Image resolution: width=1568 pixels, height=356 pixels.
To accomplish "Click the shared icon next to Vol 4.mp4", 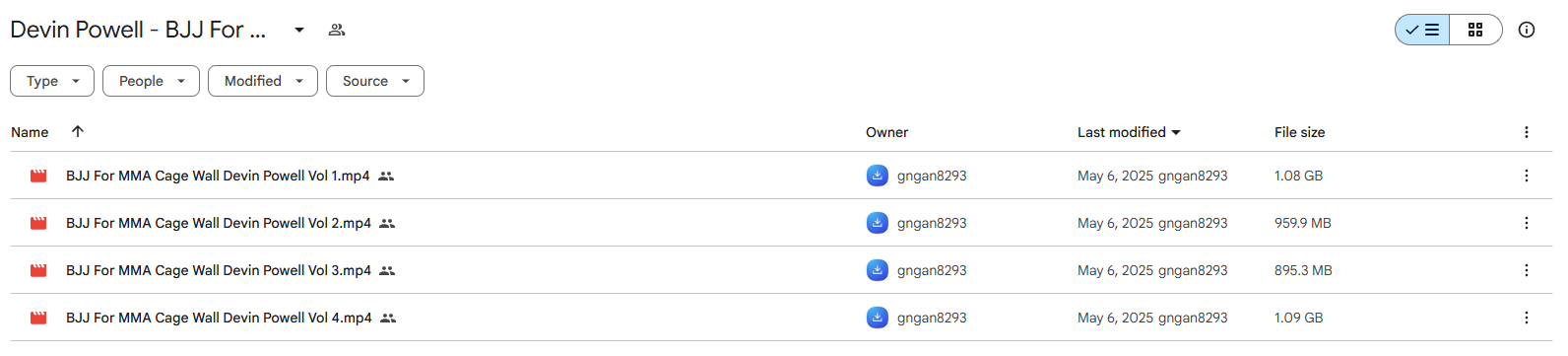I will 388,318.
